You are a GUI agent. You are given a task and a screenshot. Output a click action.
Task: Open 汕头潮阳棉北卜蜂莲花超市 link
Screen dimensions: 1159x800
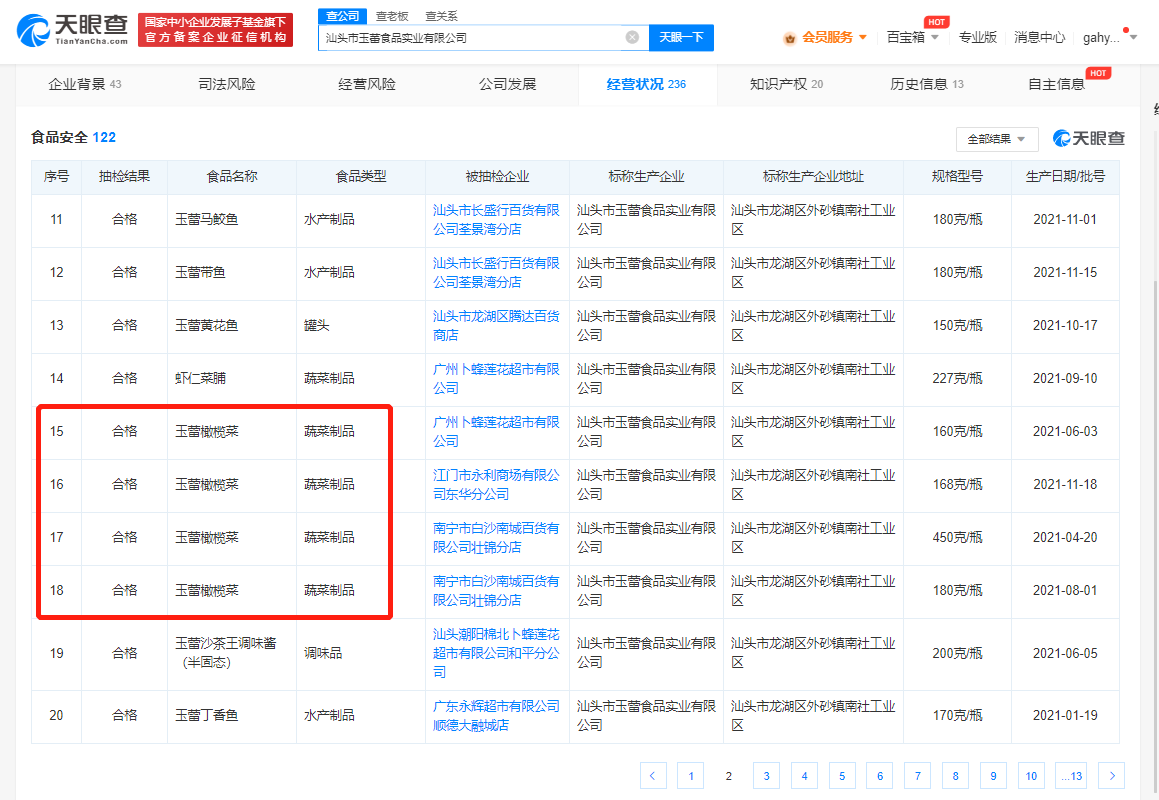pos(496,653)
